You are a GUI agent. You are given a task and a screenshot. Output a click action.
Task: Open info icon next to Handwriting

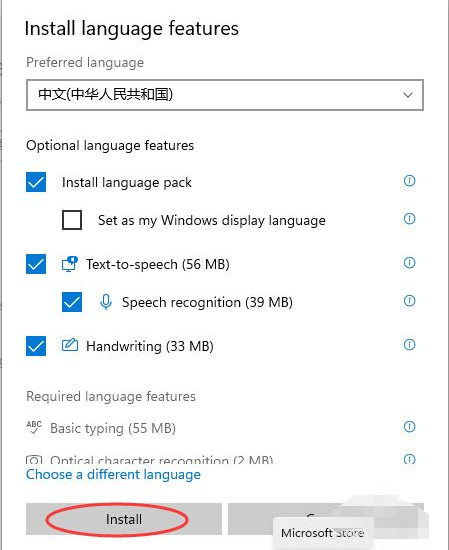pos(409,345)
